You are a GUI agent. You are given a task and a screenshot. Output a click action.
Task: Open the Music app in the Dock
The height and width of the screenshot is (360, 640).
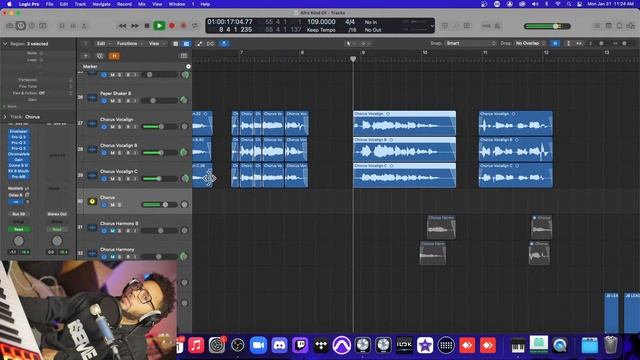coord(196,345)
